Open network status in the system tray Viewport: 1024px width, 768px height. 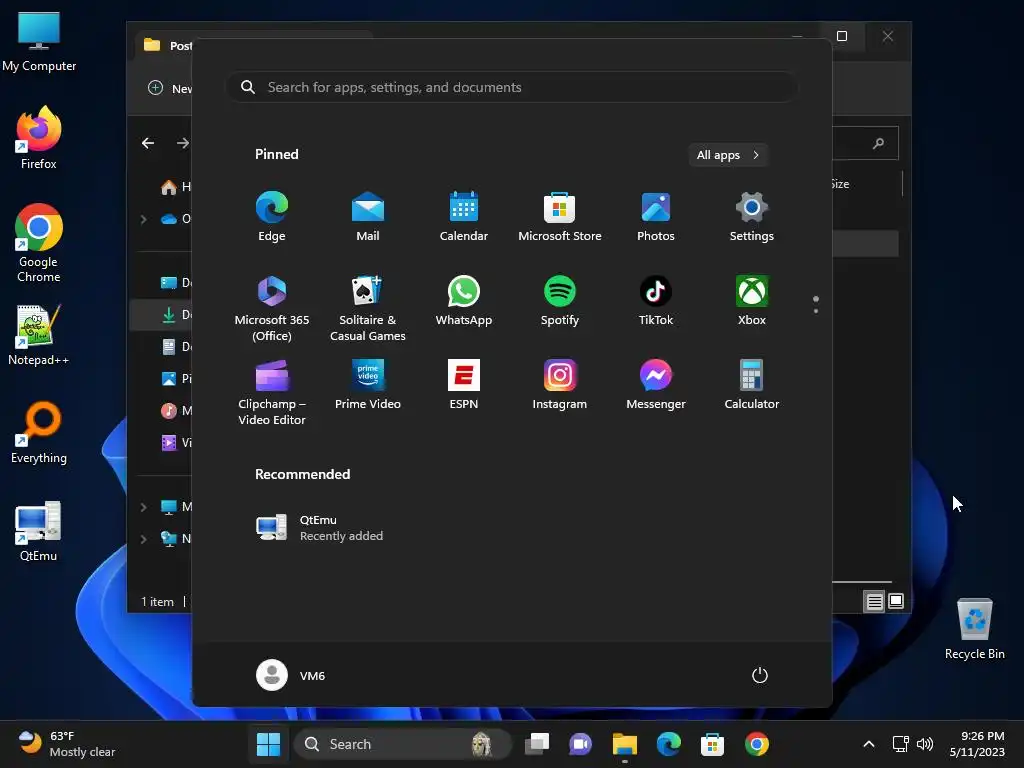pyautogui.click(x=901, y=744)
